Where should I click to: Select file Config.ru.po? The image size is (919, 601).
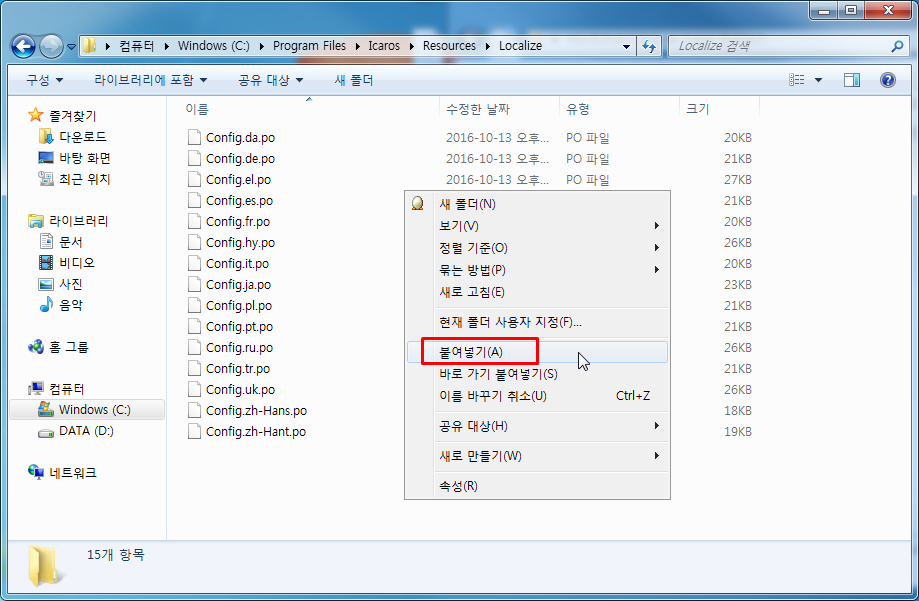coord(239,348)
